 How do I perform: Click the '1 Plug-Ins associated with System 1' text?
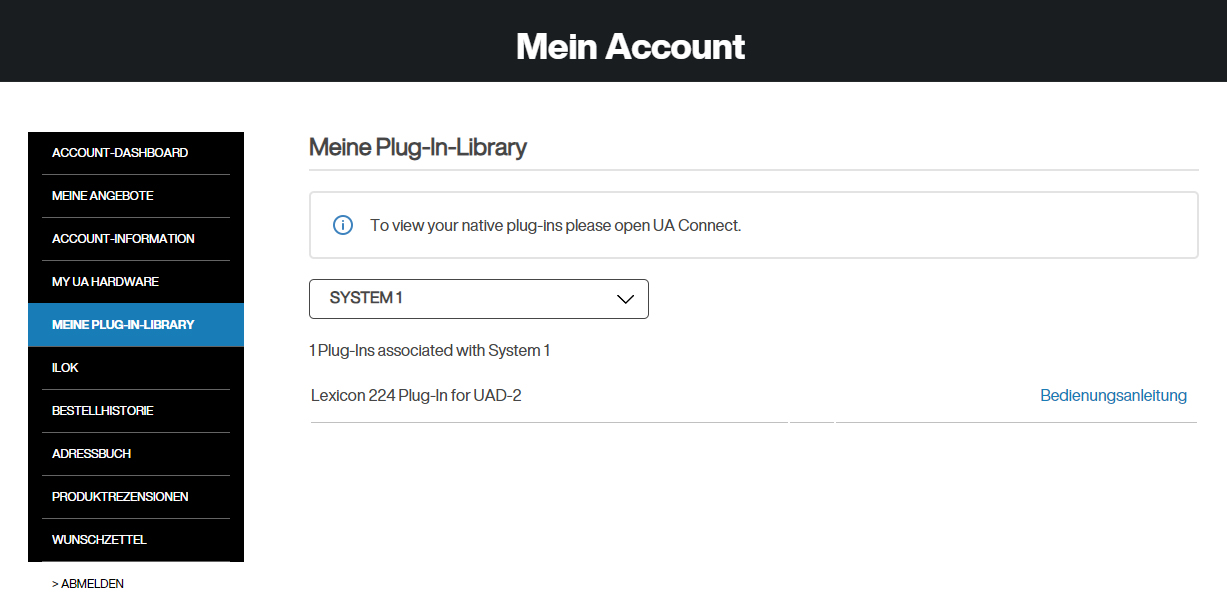tap(430, 351)
